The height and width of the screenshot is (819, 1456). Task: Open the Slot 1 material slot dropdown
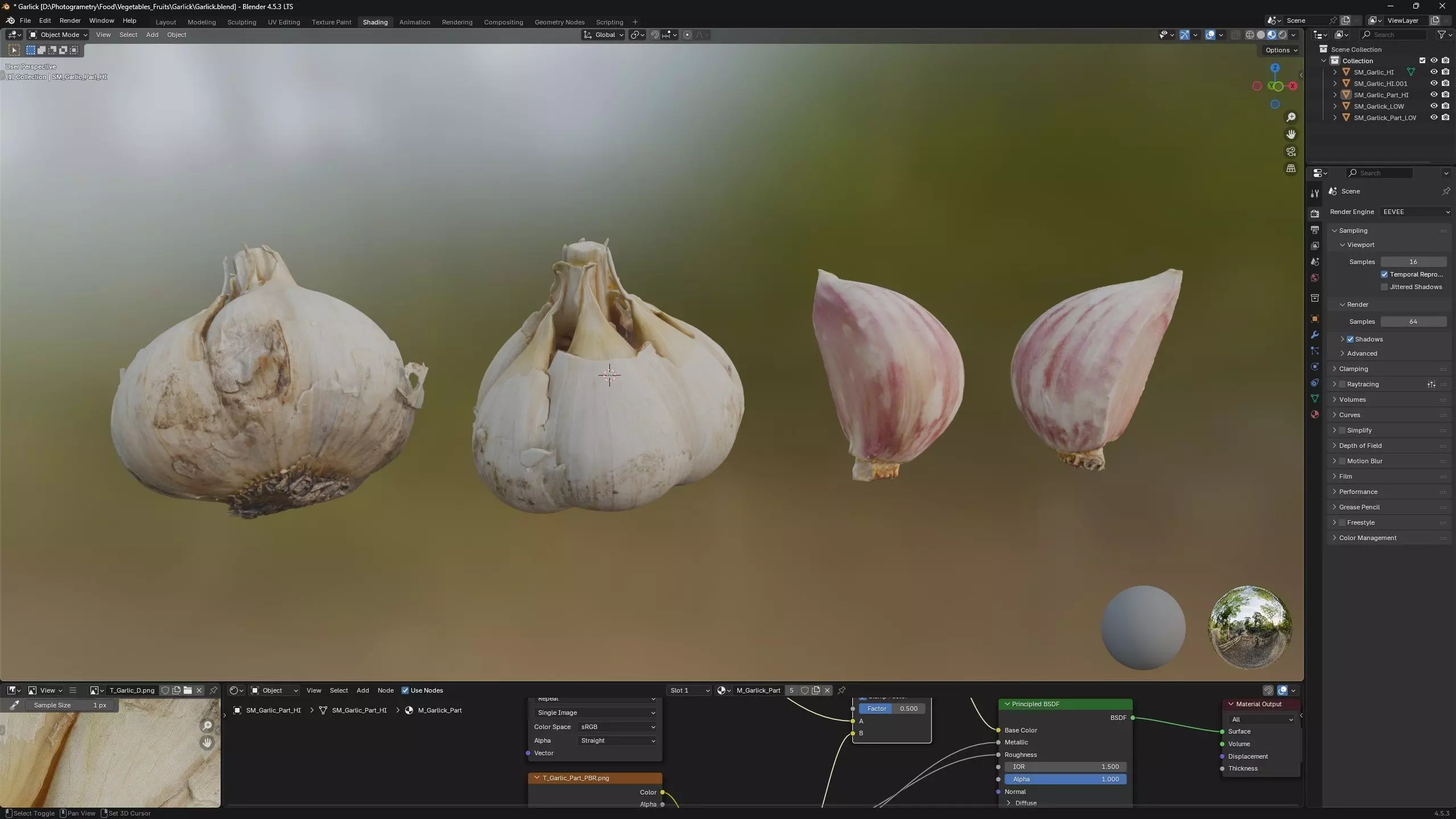coord(690,690)
